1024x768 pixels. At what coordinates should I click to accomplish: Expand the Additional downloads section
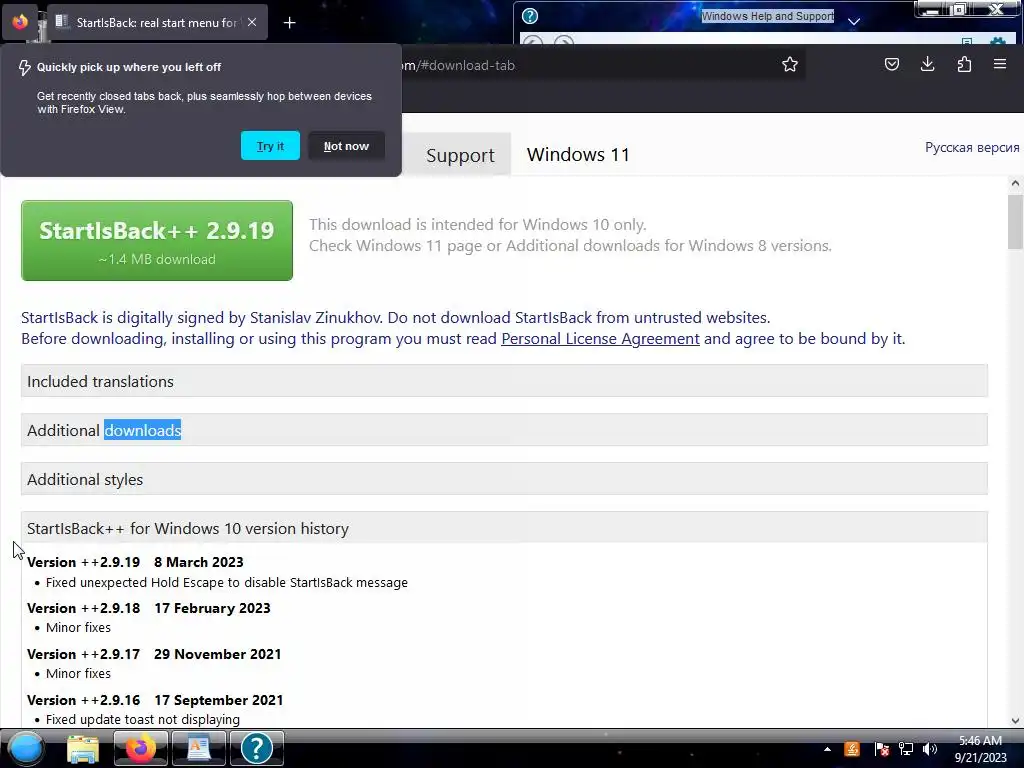point(504,430)
